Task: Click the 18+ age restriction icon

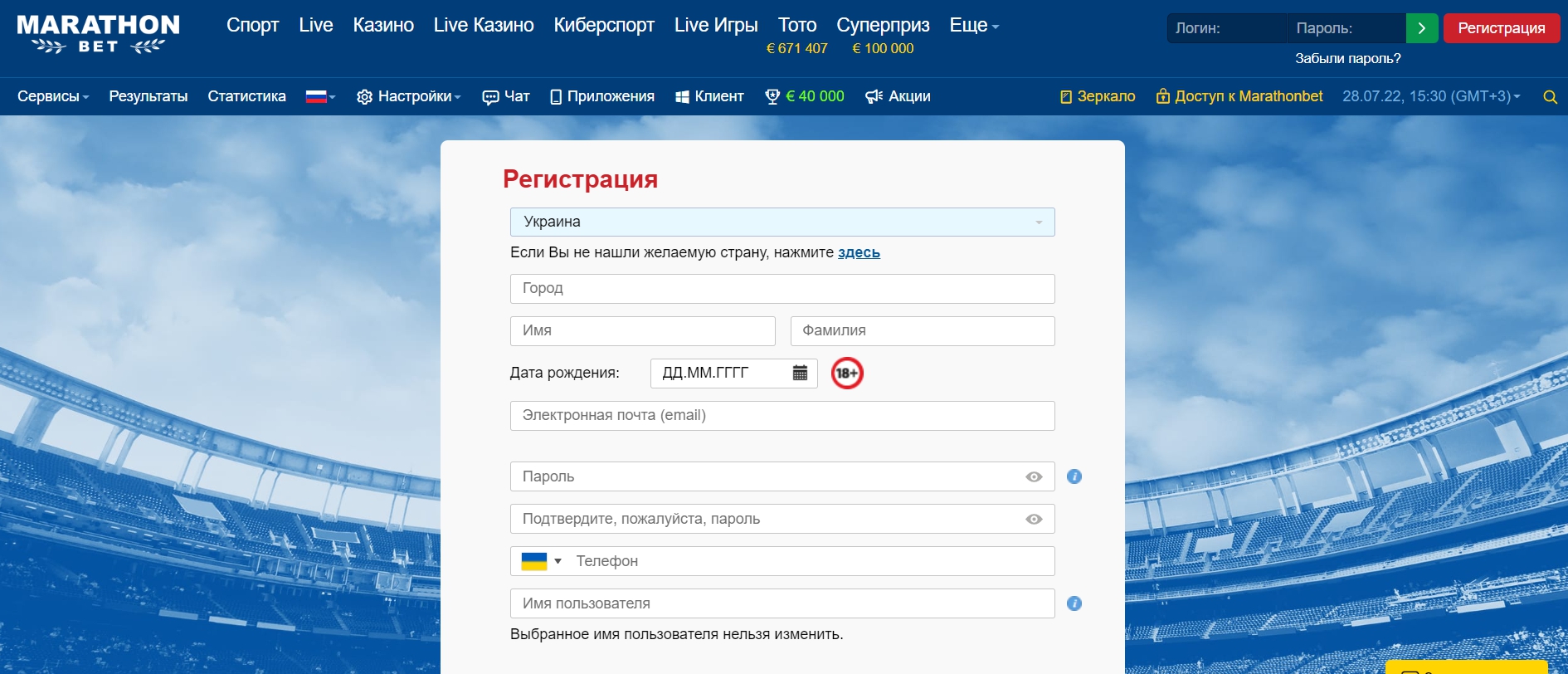Action: point(847,373)
